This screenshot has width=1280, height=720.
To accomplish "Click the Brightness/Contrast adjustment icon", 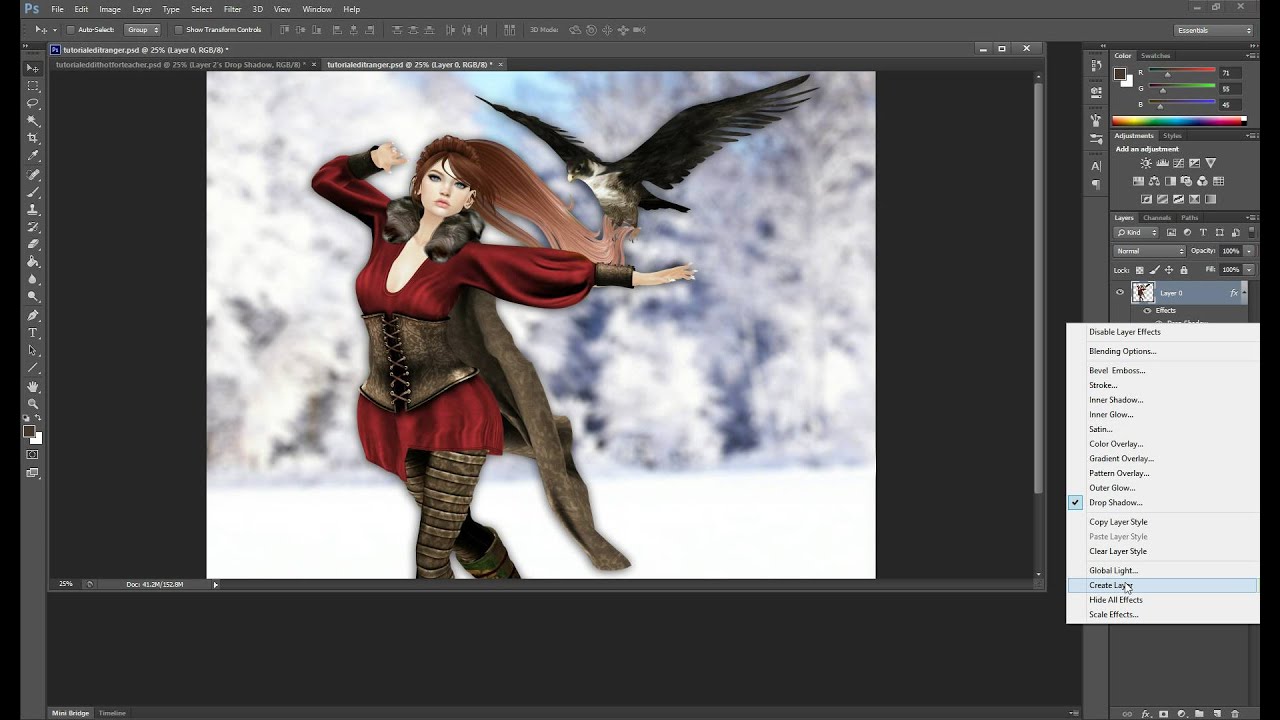I will point(1146,163).
